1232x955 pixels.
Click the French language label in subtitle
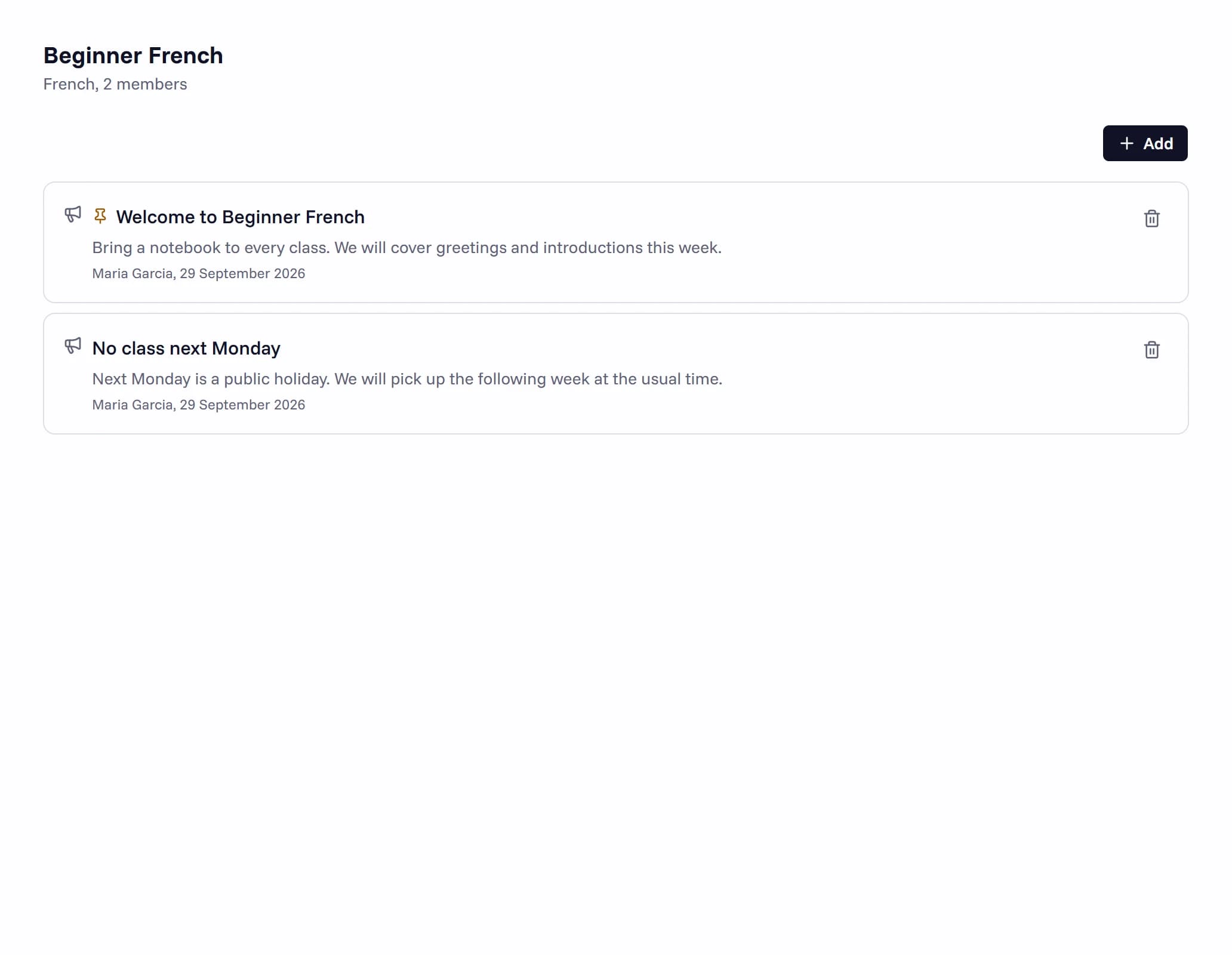coord(69,84)
